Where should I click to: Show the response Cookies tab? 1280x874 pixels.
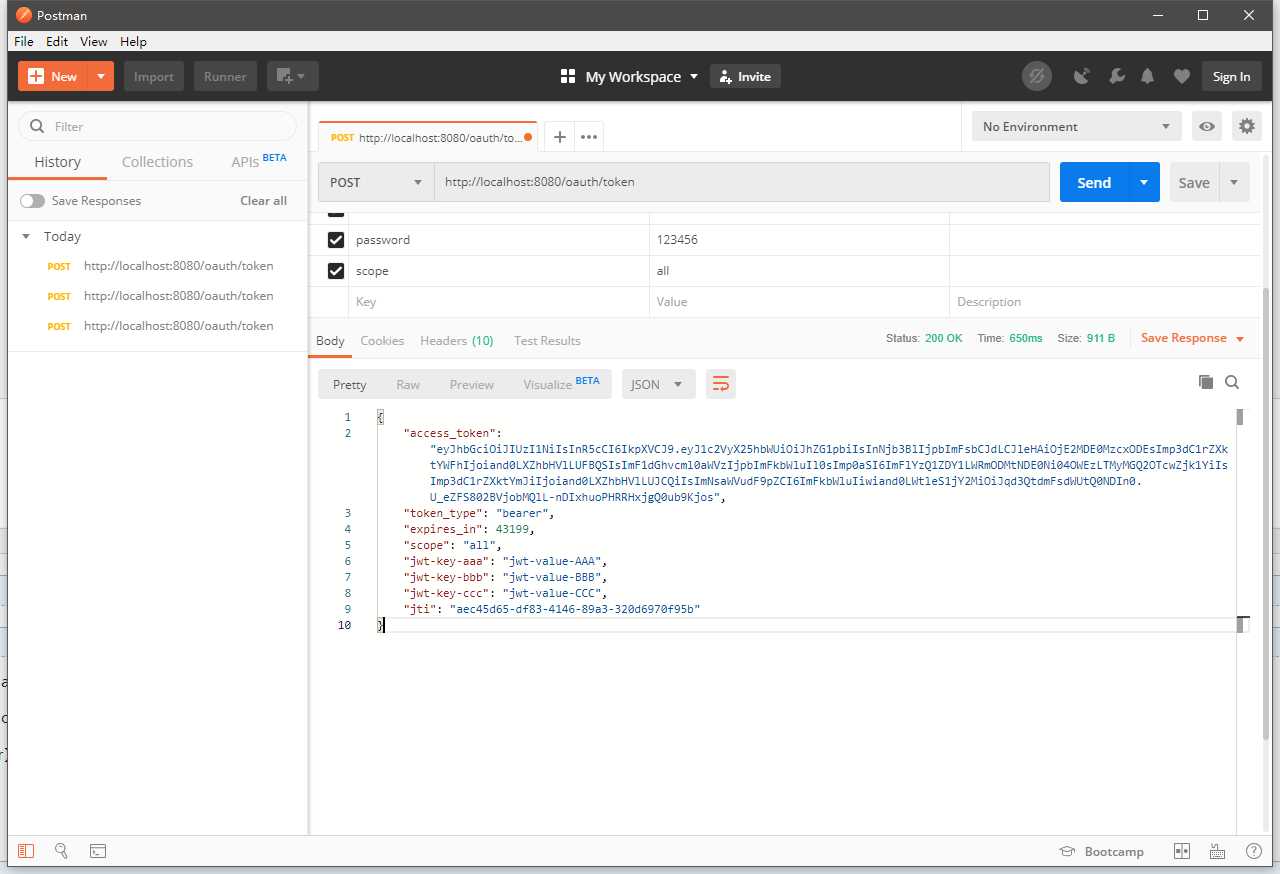[382, 341]
